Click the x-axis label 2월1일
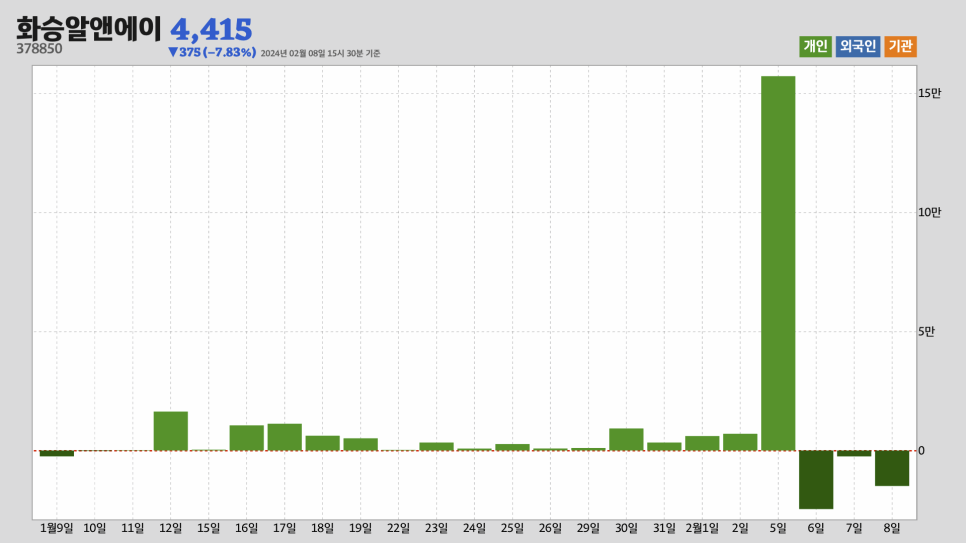 coord(702,528)
